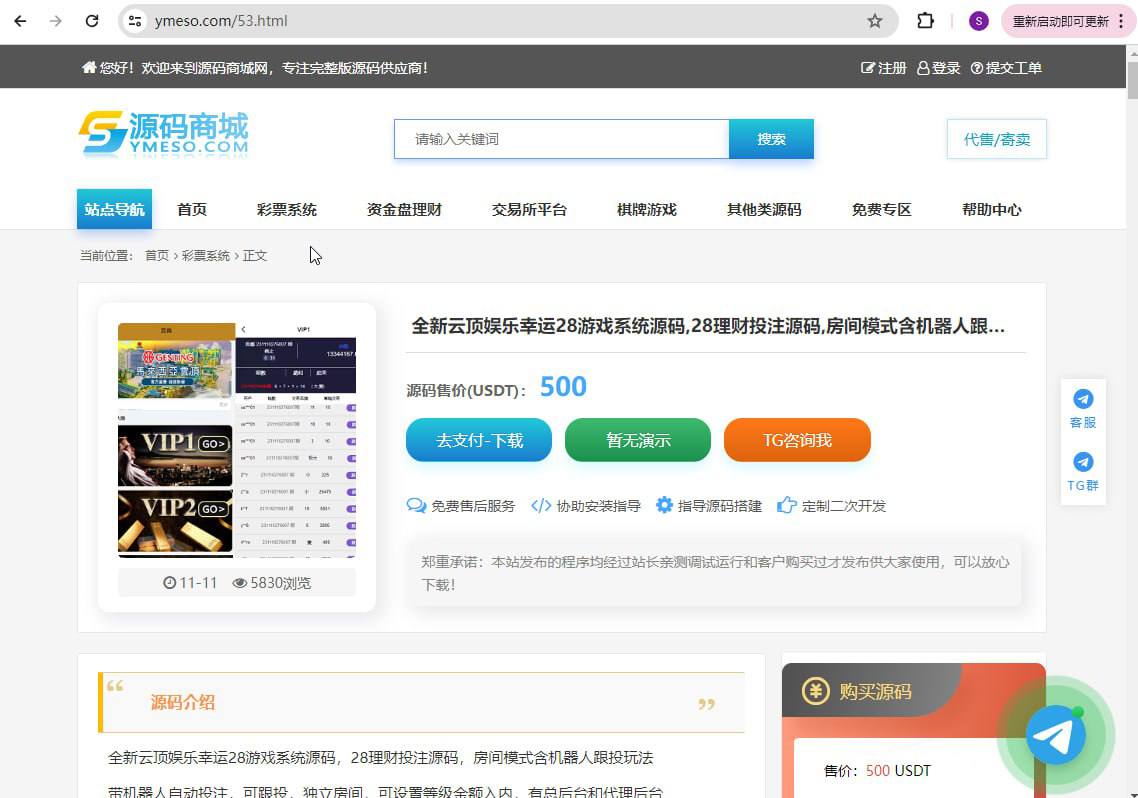Image resolution: width=1138 pixels, height=798 pixels.
Task: Click the clock icon beside 11-11
Action: 170,583
